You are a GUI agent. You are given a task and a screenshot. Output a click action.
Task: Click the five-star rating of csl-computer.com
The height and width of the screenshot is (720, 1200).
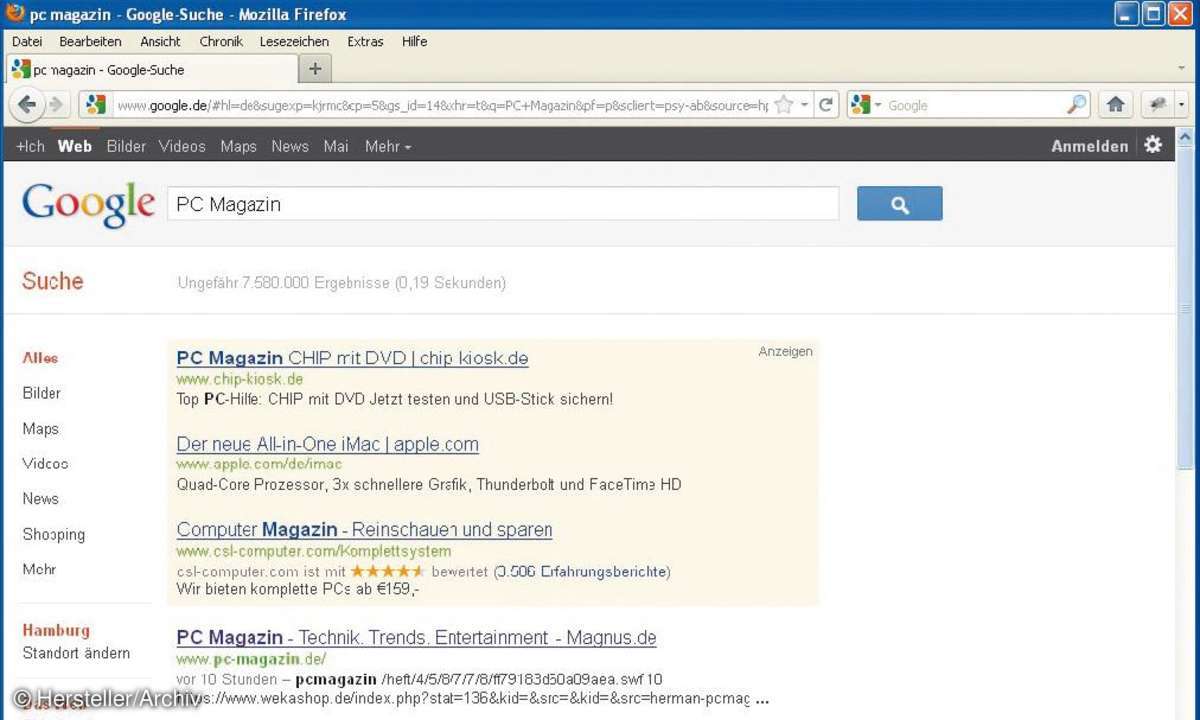click(x=388, y=572)
